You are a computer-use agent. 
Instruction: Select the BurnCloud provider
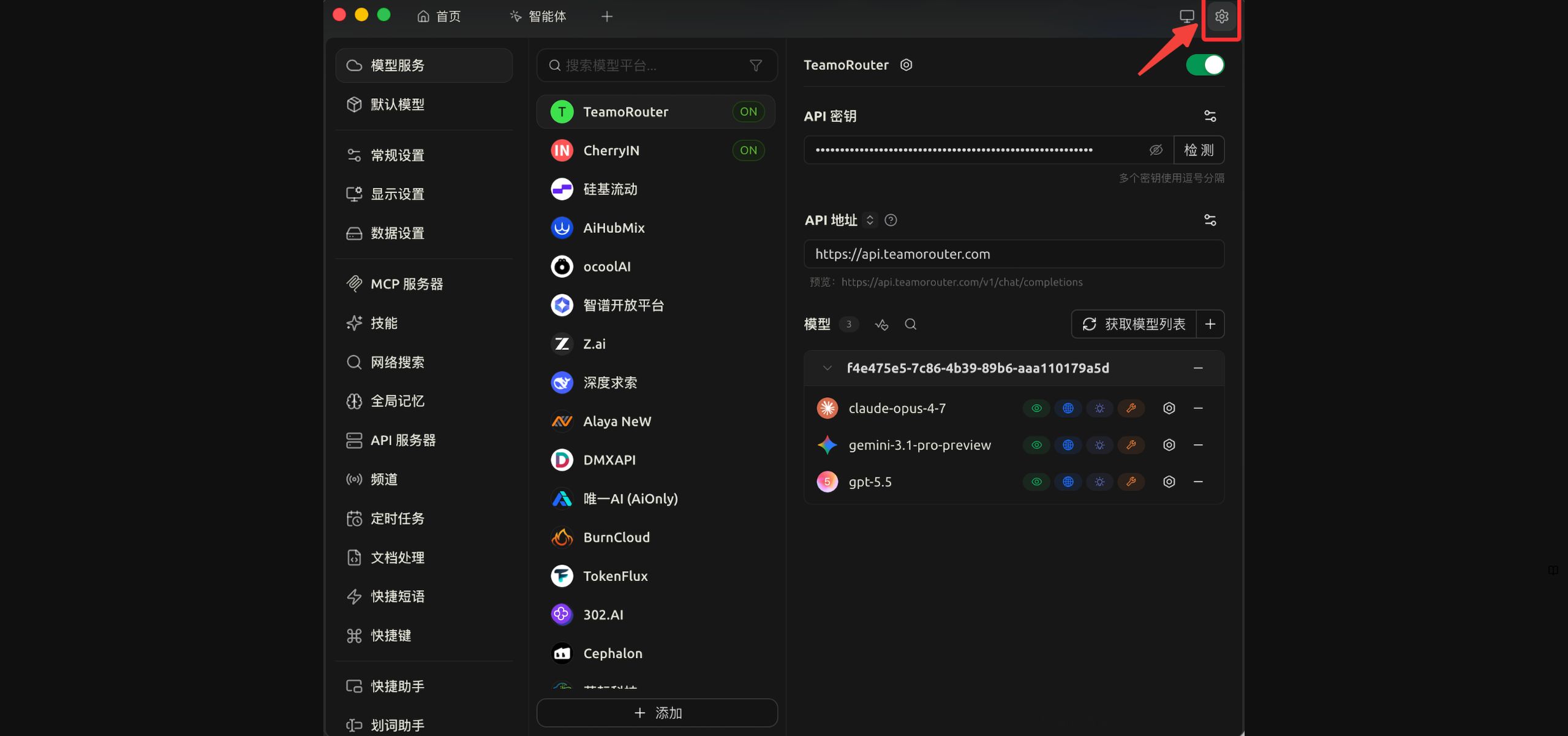[x=656, y=537]
